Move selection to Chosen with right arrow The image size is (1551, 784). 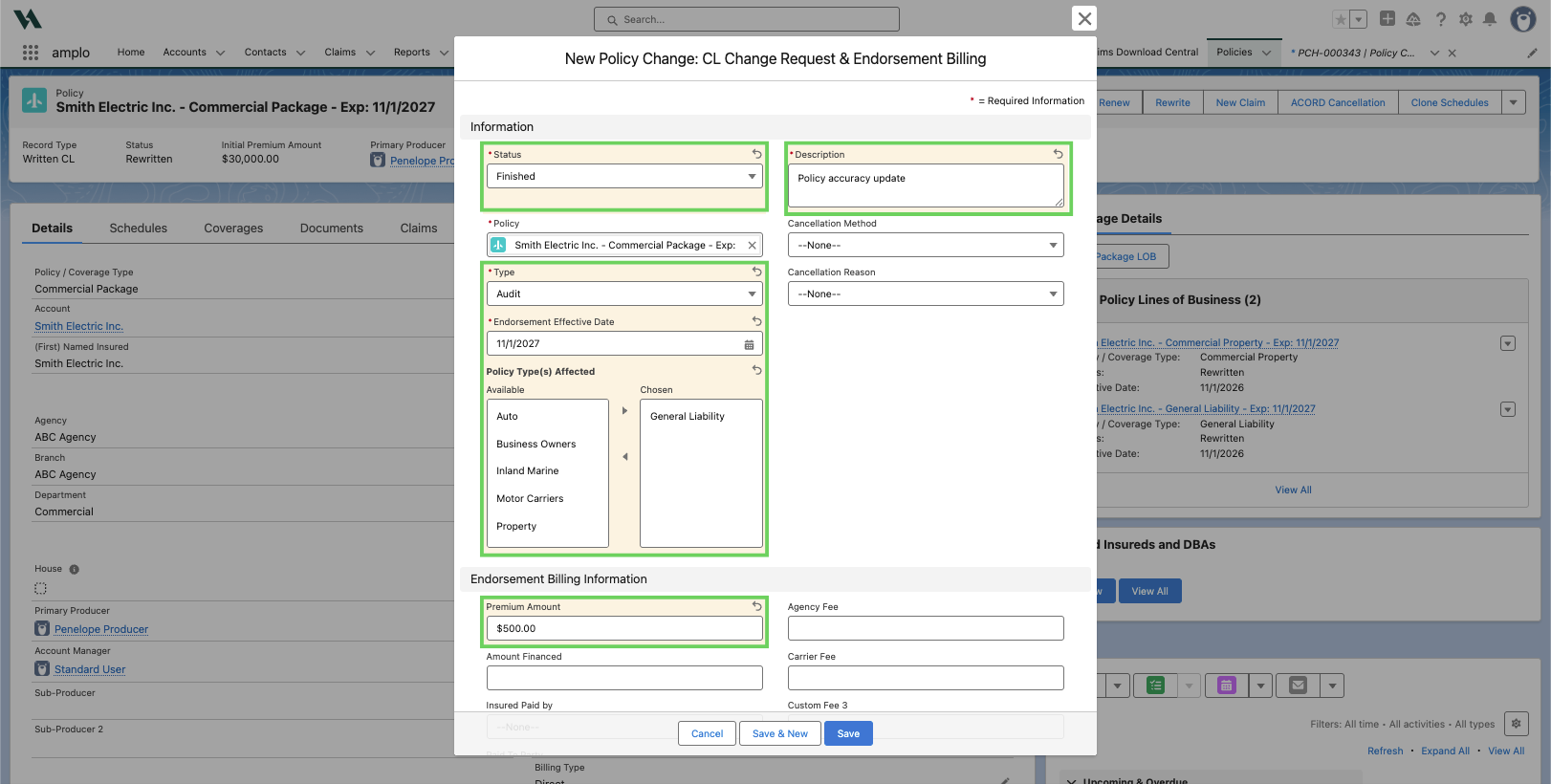point(624,411)
